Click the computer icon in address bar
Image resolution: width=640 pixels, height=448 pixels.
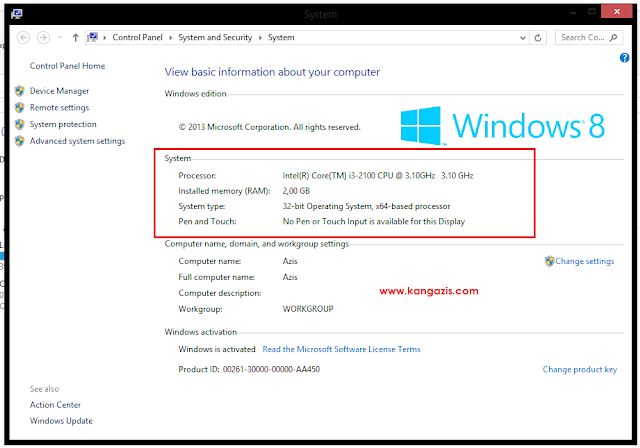pyautogui.click(x=93, y=37)
